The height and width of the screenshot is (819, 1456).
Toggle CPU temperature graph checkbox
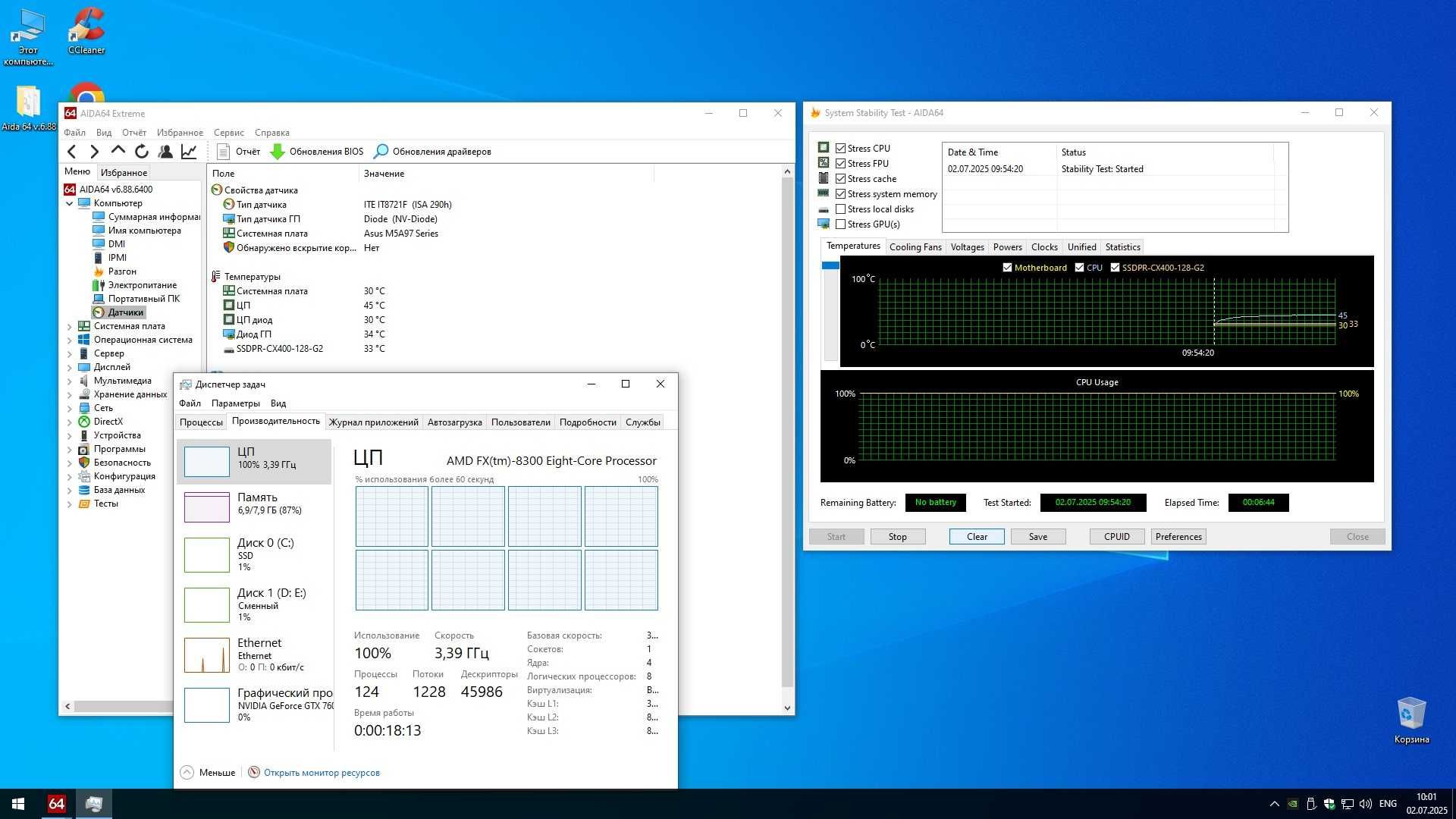coord(1079,268)
